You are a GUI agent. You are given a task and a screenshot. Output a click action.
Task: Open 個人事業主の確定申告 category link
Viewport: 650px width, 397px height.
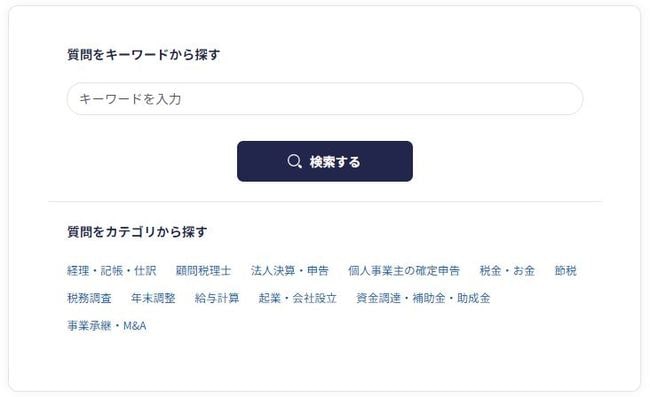(x=404, y=271)
